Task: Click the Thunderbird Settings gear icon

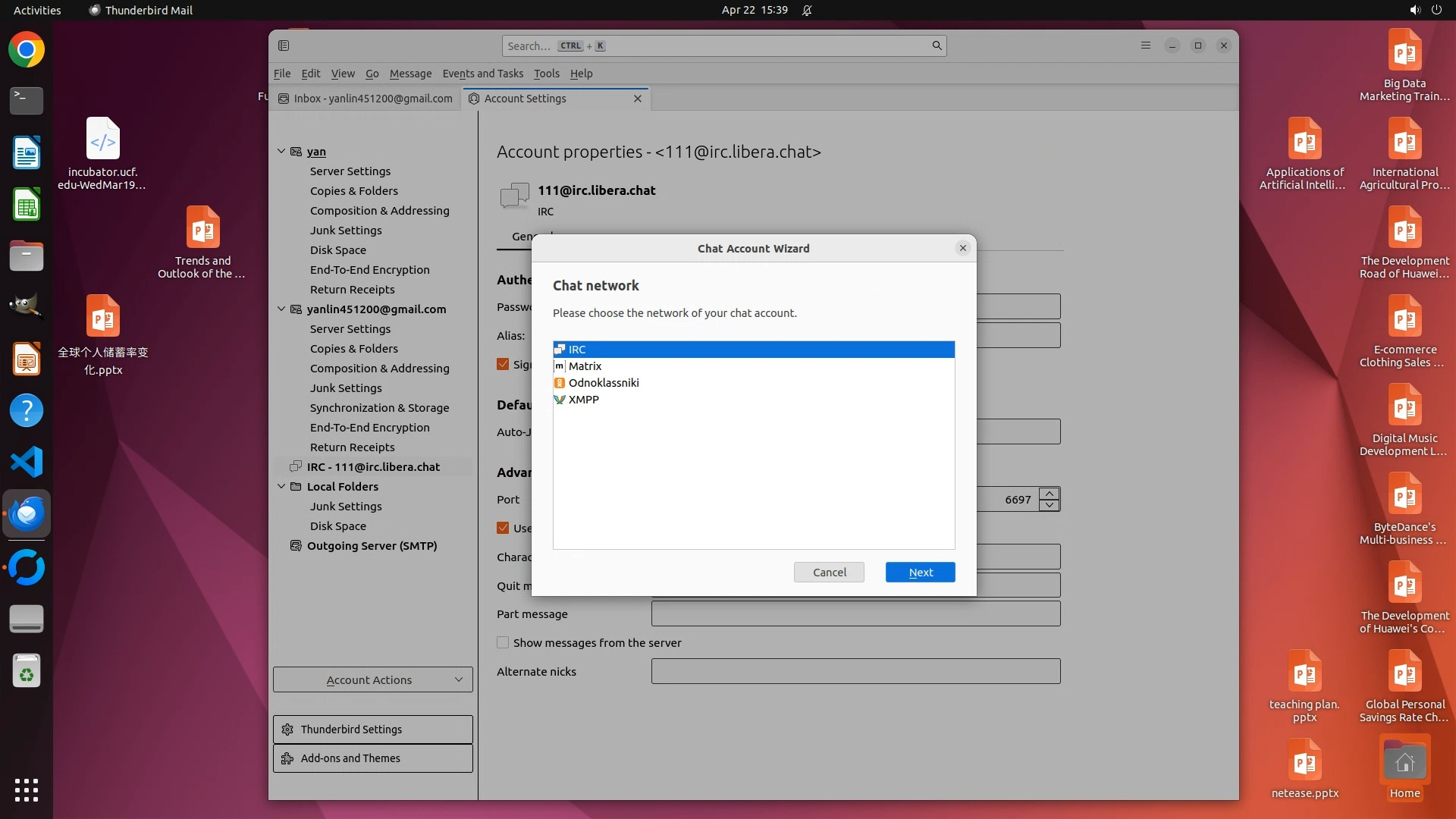Action: [287, 730]
